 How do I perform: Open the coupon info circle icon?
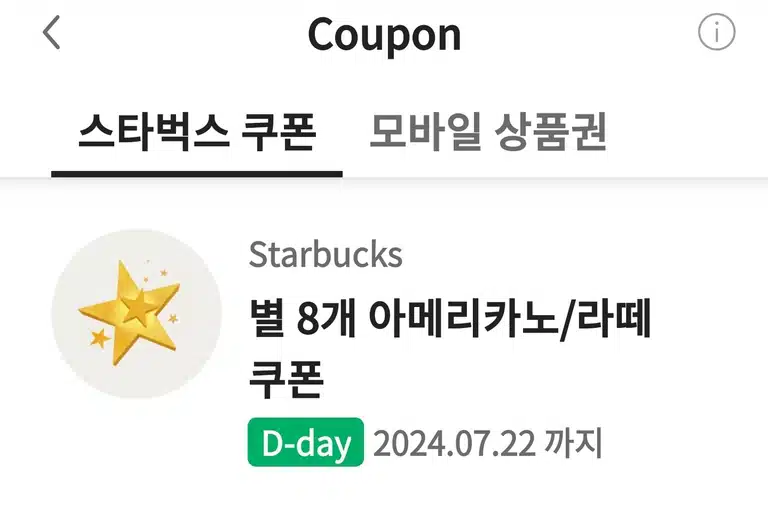point(716,32)
